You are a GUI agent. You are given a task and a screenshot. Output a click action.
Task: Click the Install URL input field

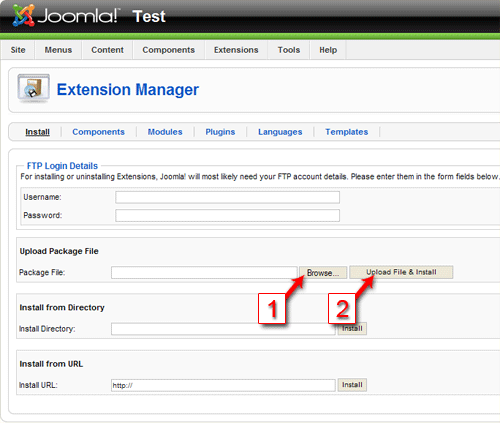tap(223, 385)
